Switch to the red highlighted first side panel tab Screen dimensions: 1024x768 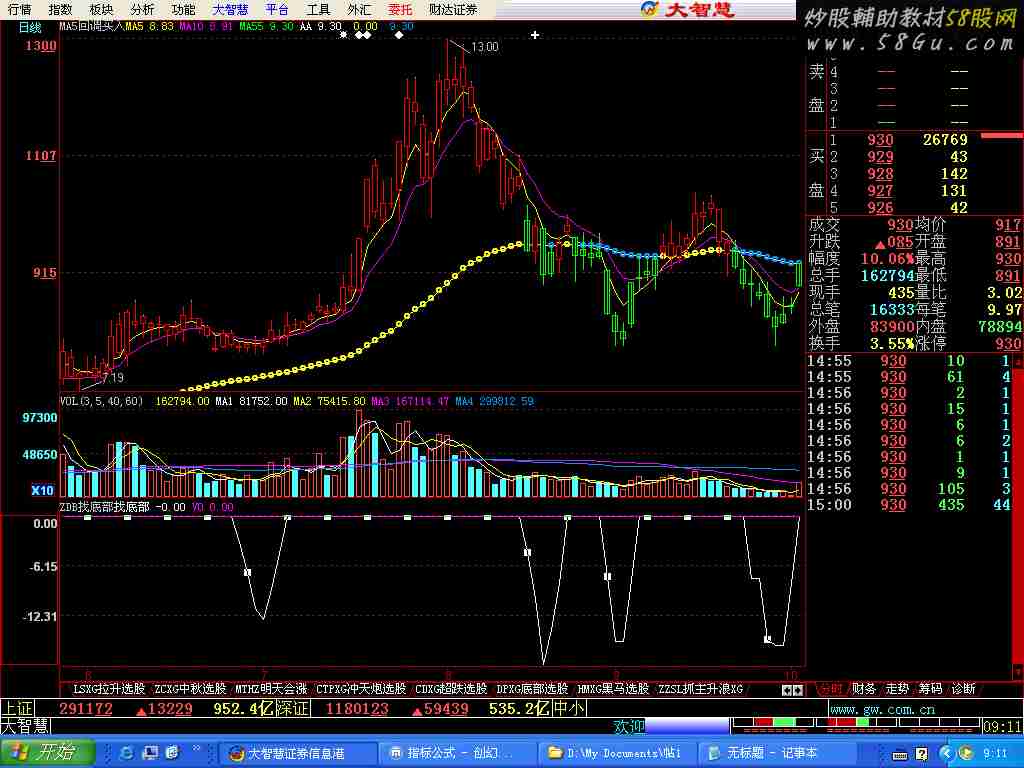(x=831, y=688)
